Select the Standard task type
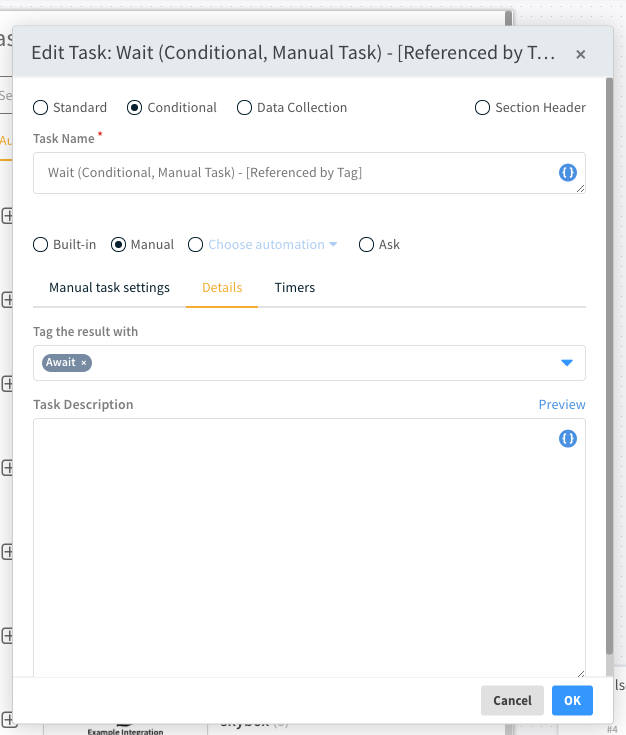626x735 pixels. 41,108
